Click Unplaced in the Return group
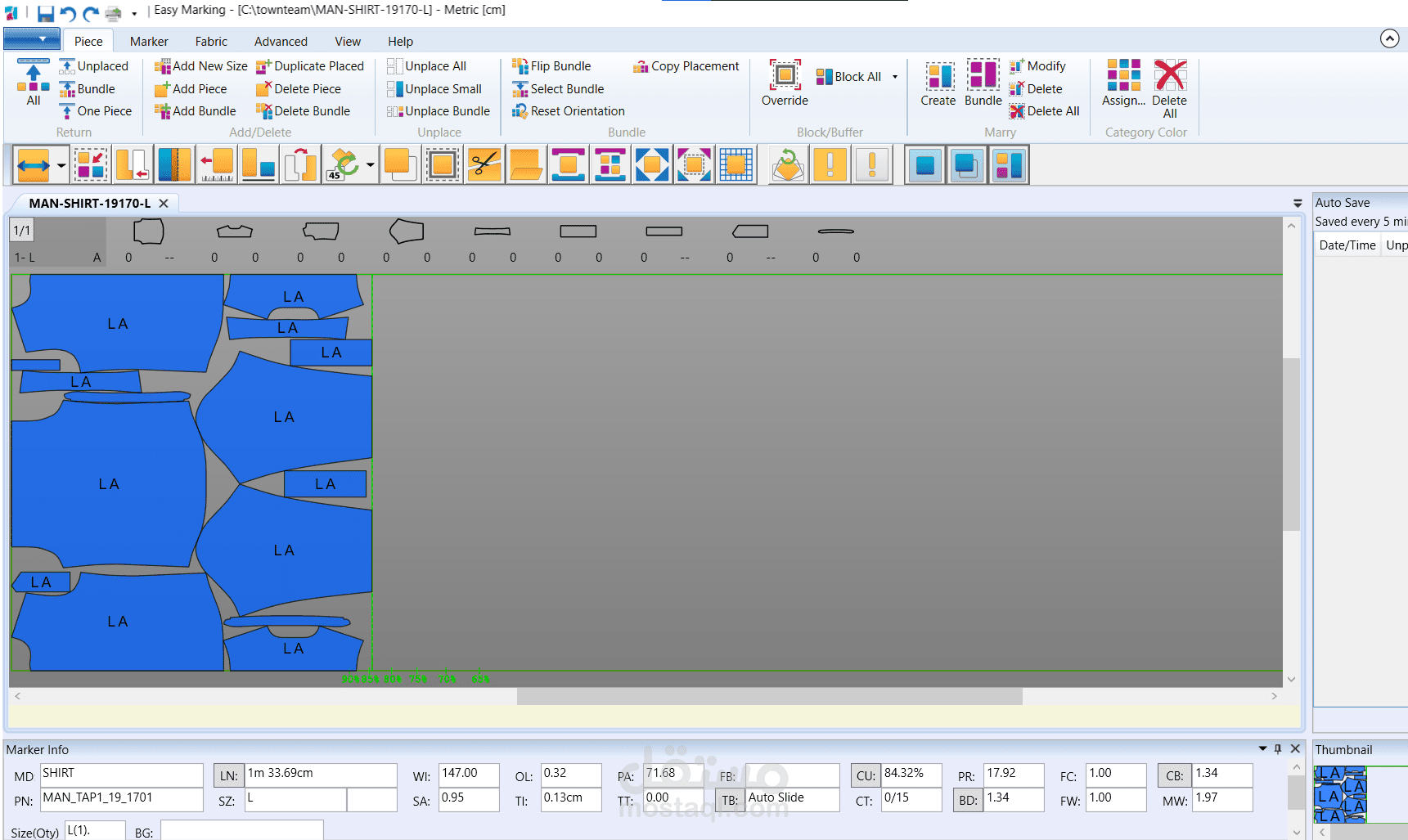This screenshot has width=1408, height=840. 94,66
